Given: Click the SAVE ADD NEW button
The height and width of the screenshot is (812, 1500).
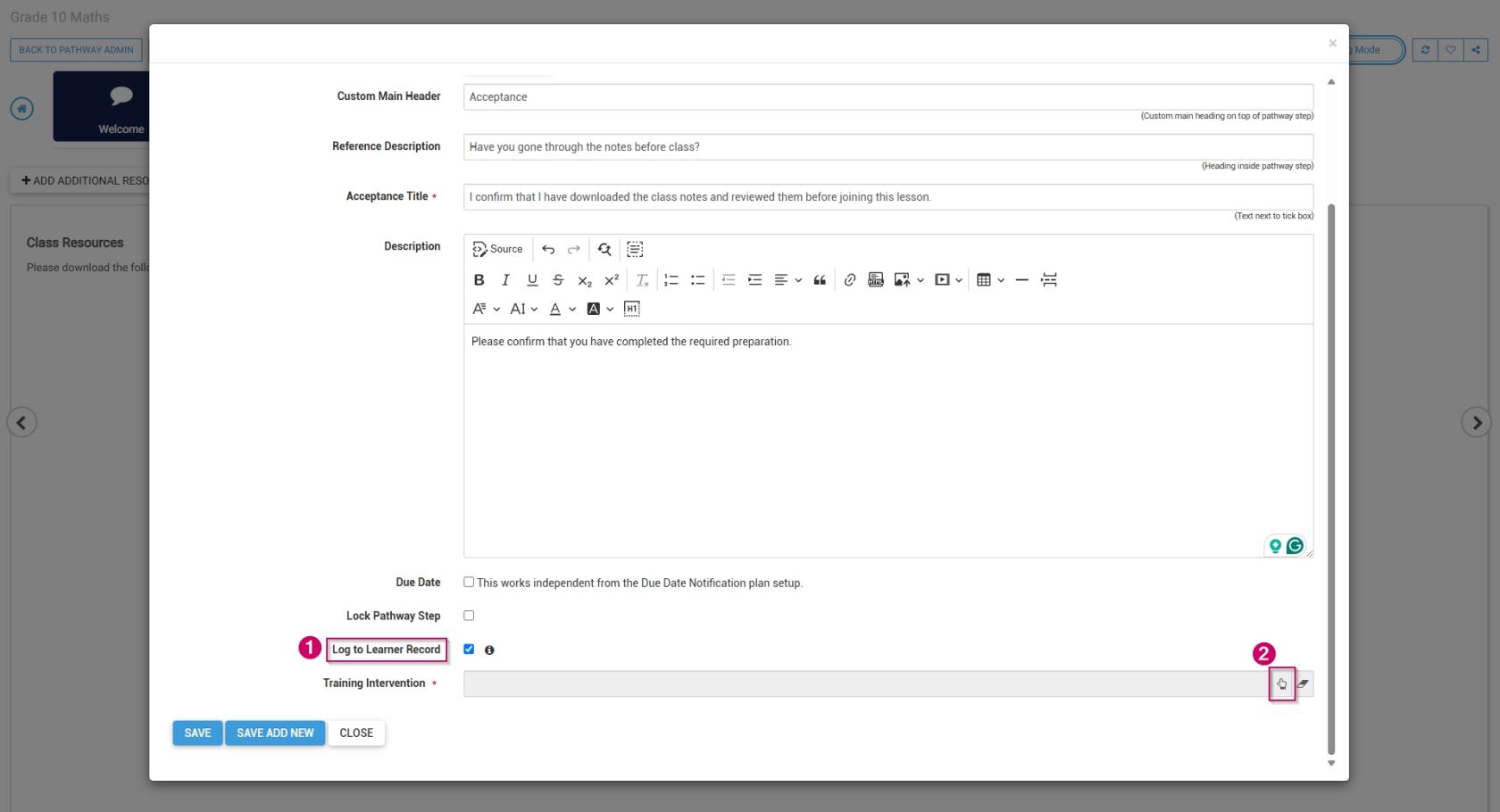Looking at the screenshot, I should coord(275,733).
